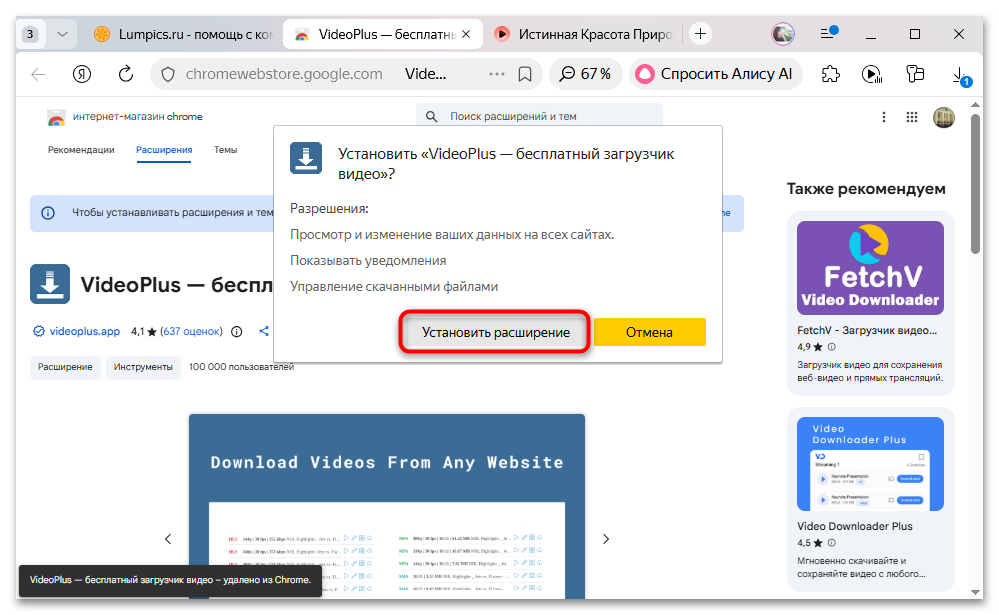Click the yellow Отмена button

tap(649, 332)
